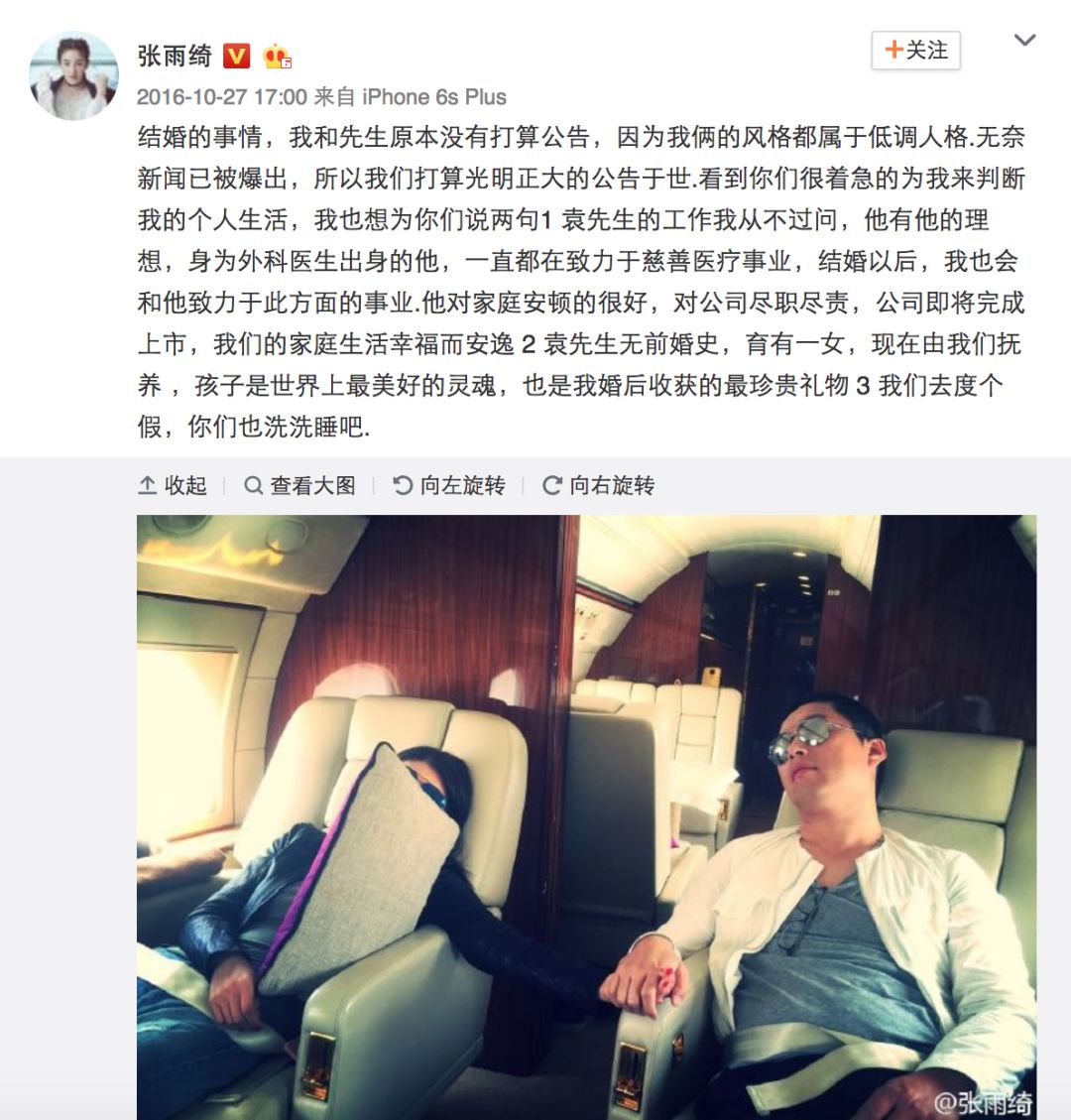Click the crown membership icon
This screenshot has width=1071, height=1120.
277,57
